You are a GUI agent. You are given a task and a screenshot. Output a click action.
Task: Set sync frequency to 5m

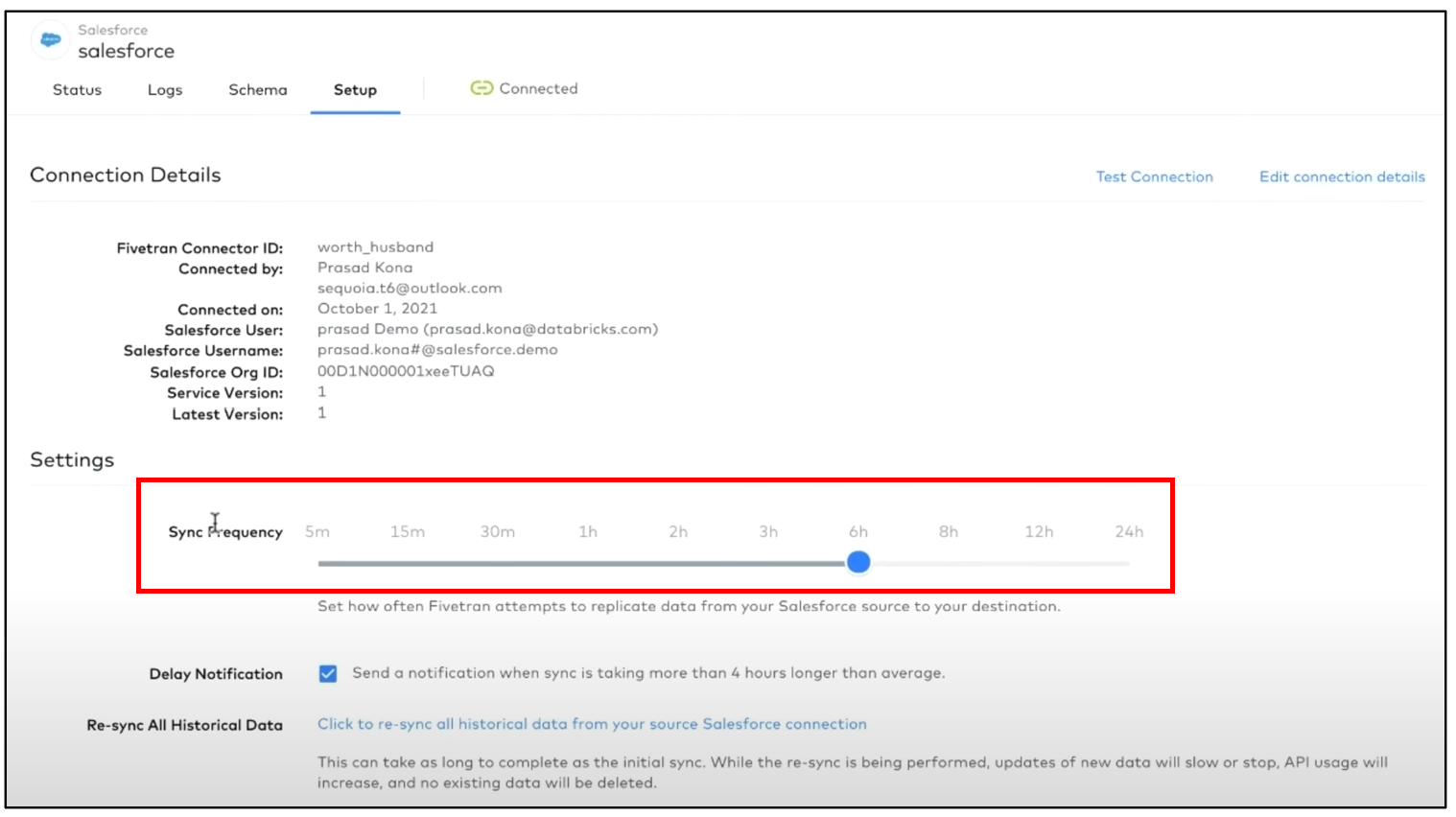(x=317, y=532)
